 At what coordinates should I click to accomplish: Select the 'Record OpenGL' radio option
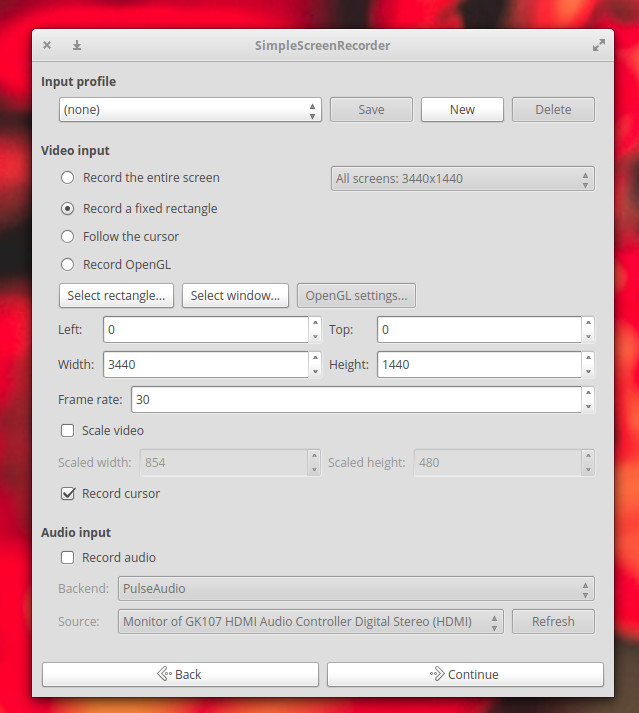68,265
